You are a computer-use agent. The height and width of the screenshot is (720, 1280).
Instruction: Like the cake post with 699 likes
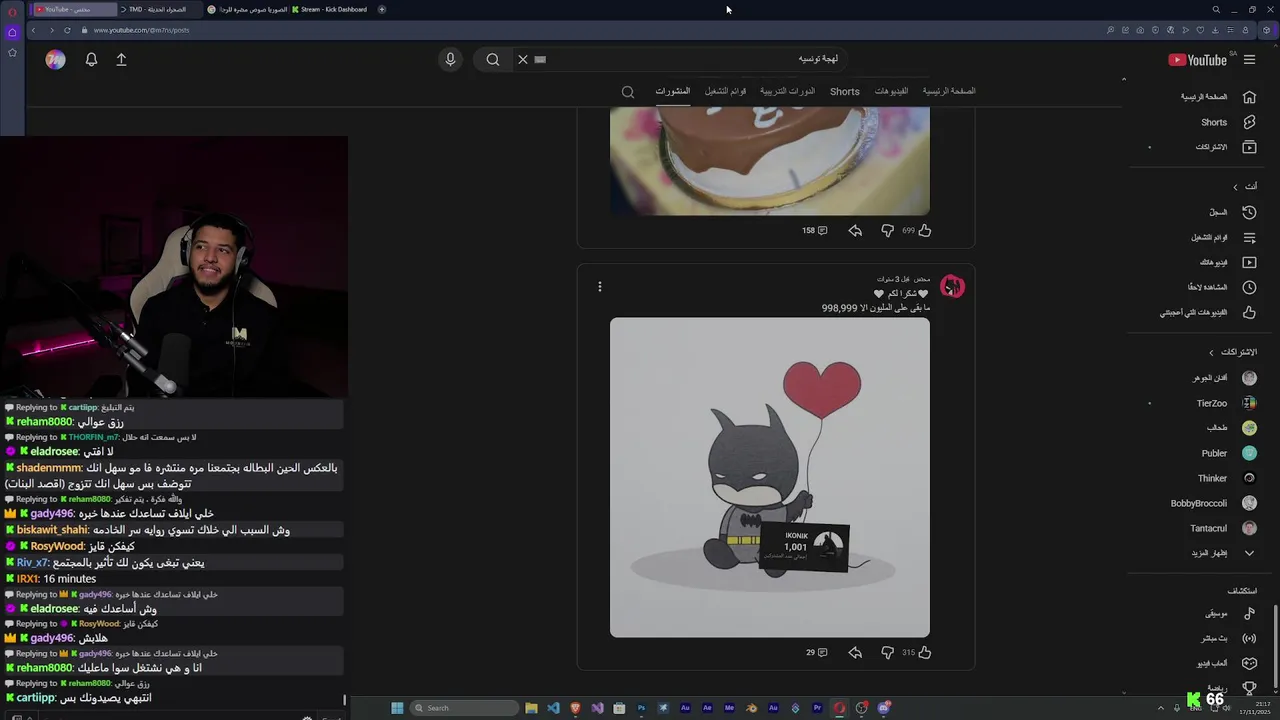(x=924, y=230)
